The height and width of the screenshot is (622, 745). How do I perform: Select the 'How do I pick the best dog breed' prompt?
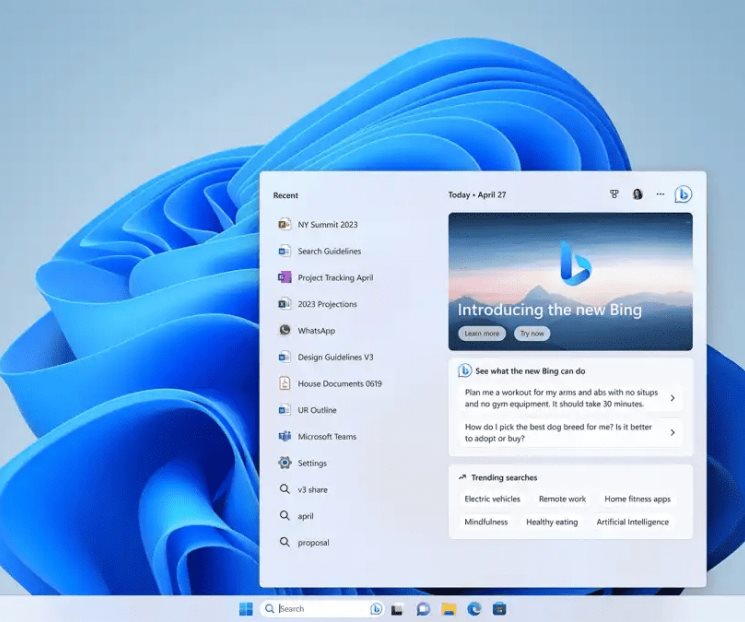[558, 432]
